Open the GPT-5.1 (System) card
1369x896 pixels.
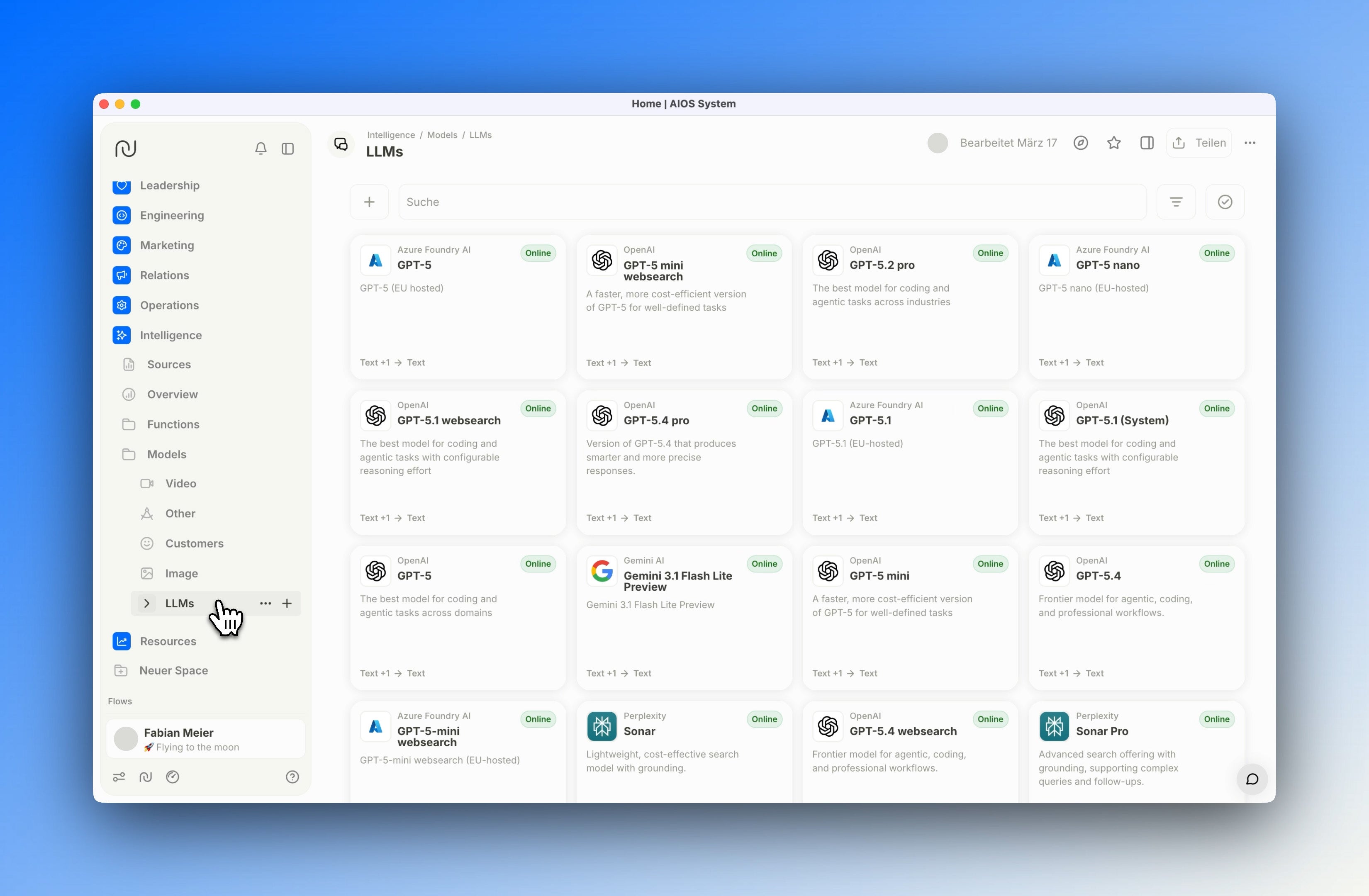point(1136,463)
